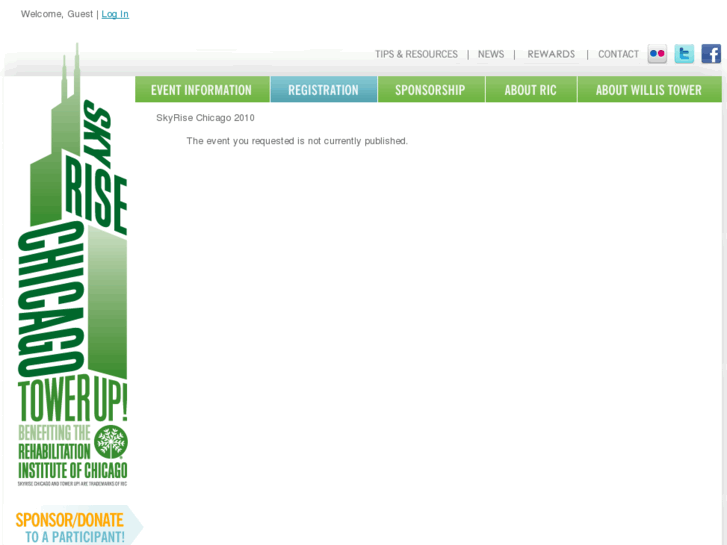Click the Tower Up! slogan text
This screenshot has height=545, width=727.
(72, 399)
